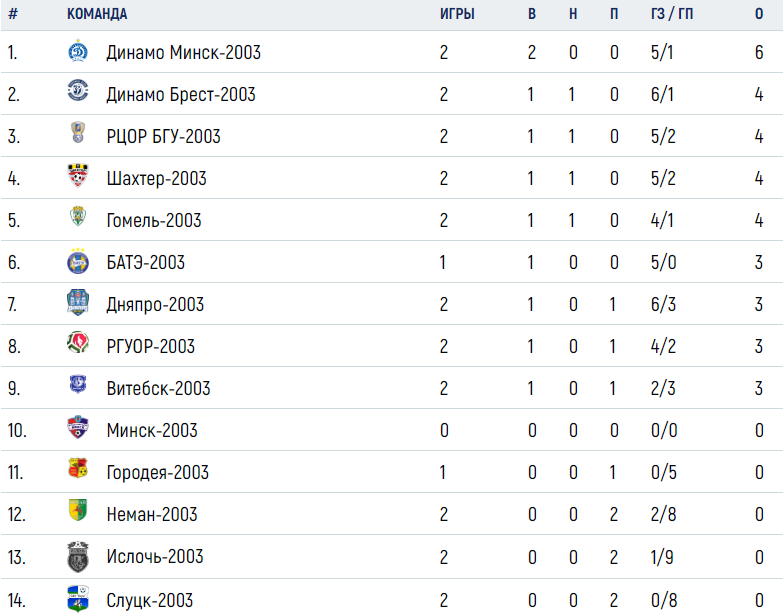
Task: Click the Городея-2003 club crest
Action: (78, 468)
